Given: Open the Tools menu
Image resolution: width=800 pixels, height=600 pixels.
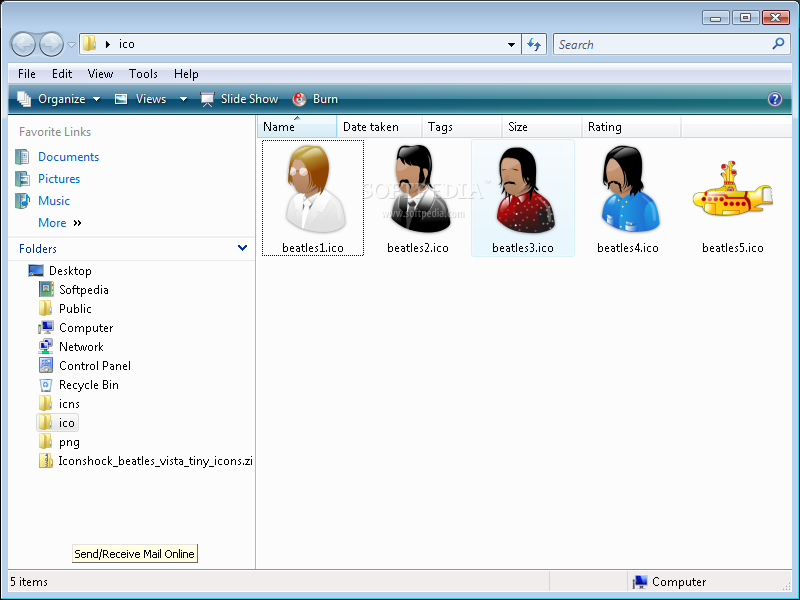Looking at the screenshot, I should [x=143, y=74].
